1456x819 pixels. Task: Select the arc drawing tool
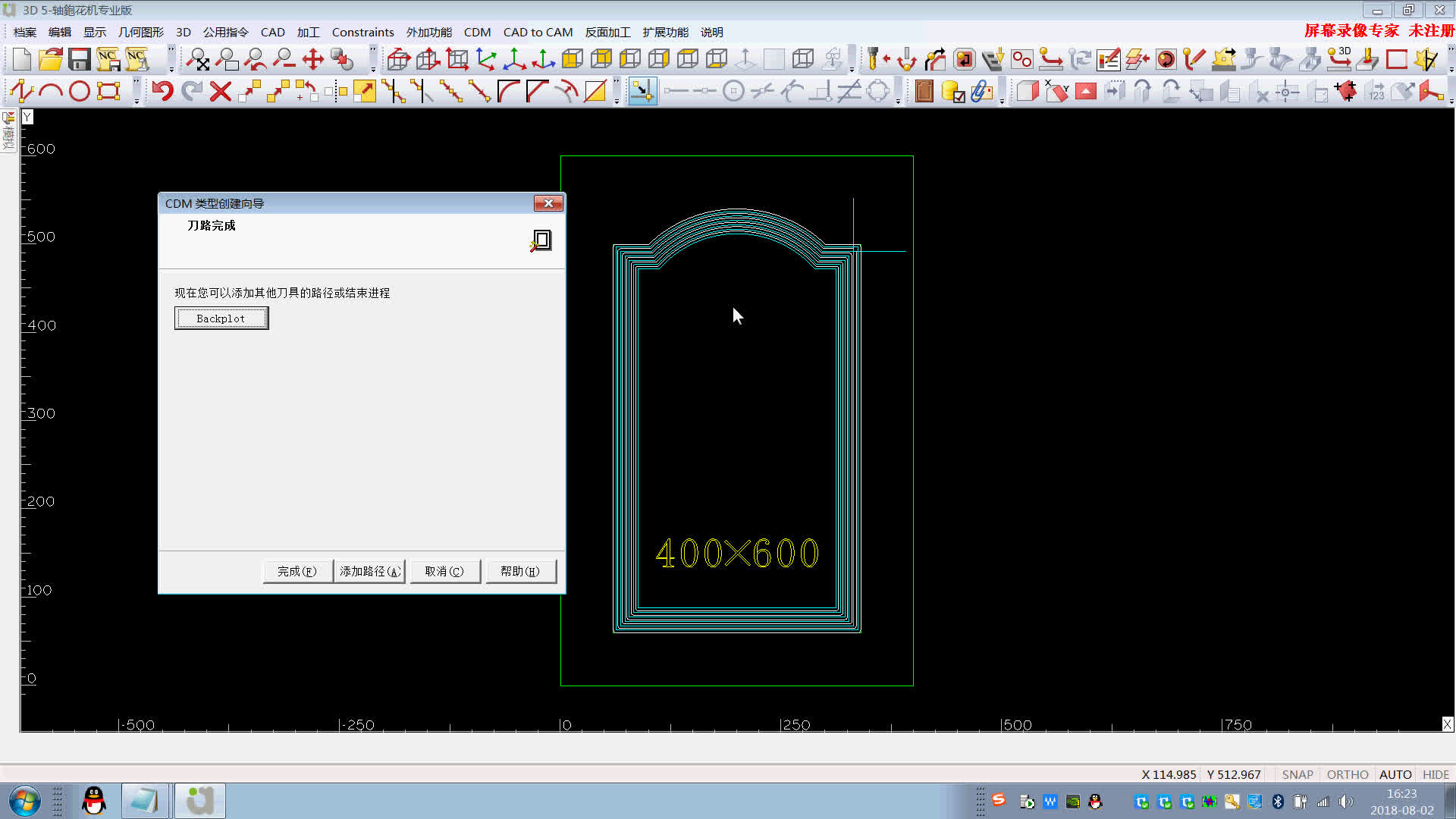51,91
